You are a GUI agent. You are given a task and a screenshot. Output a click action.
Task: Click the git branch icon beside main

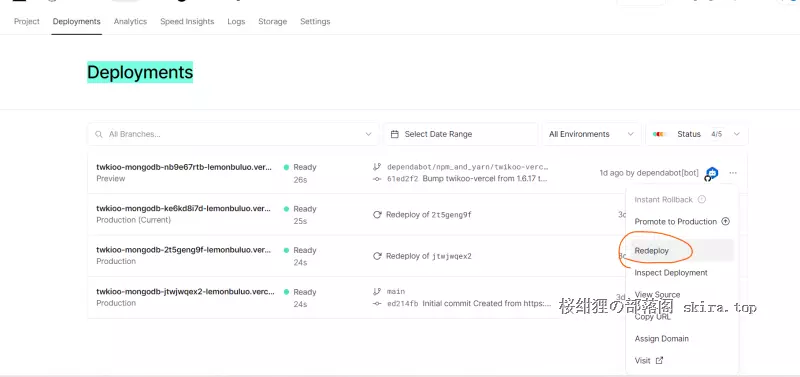click(377, 292)
